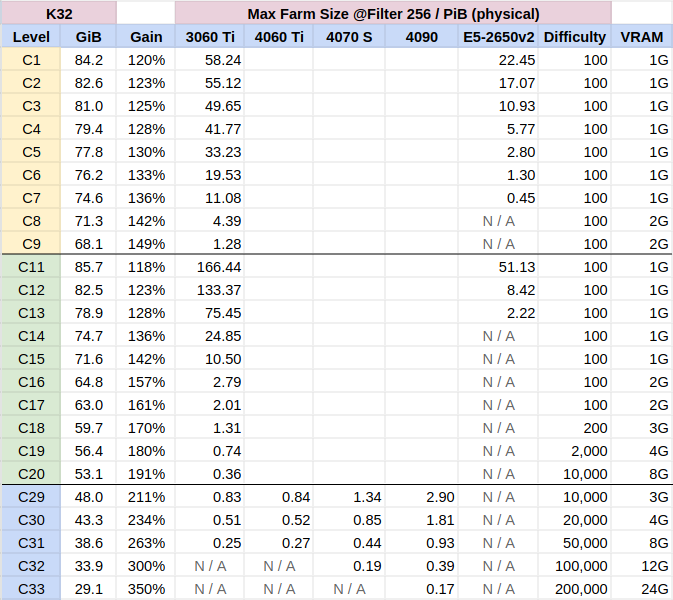Click the C17 level cell
The image size is (673, 600).
coord(31,405)
